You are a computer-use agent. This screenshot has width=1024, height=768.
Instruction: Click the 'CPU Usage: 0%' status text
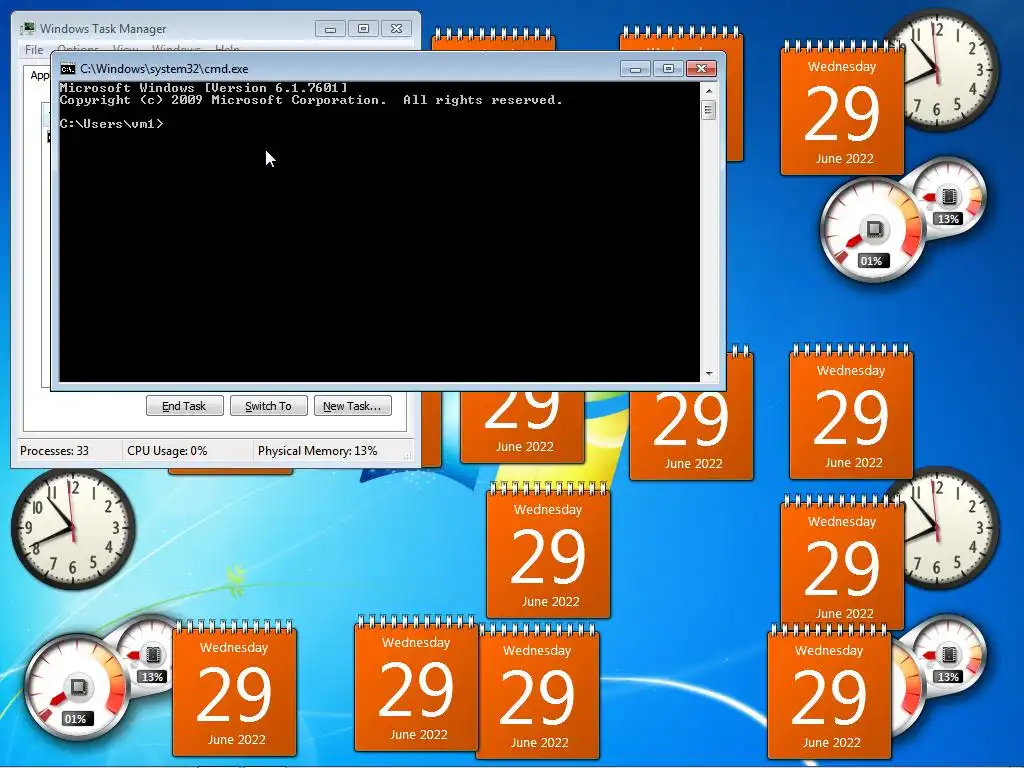tap(167, 451)
